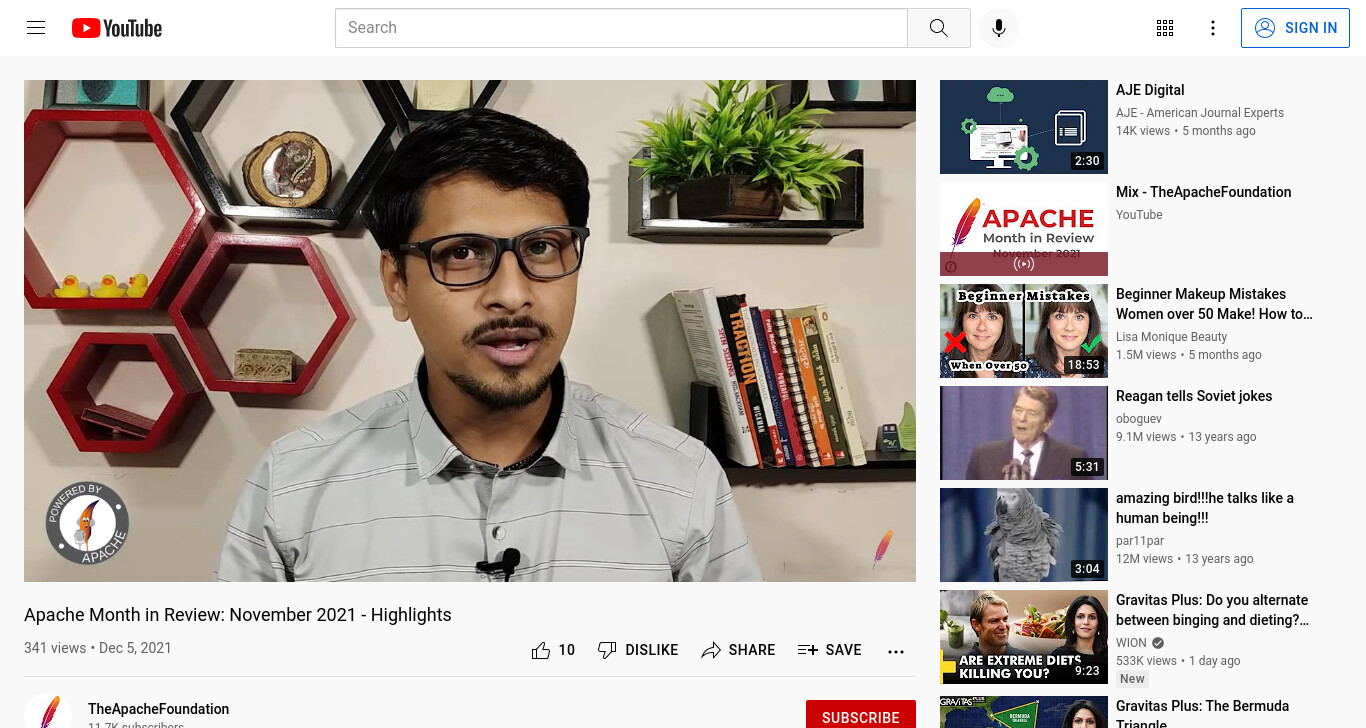Open Beginner Makeup Mistakes thumbnail
1366x728 pixels.
1024,331
